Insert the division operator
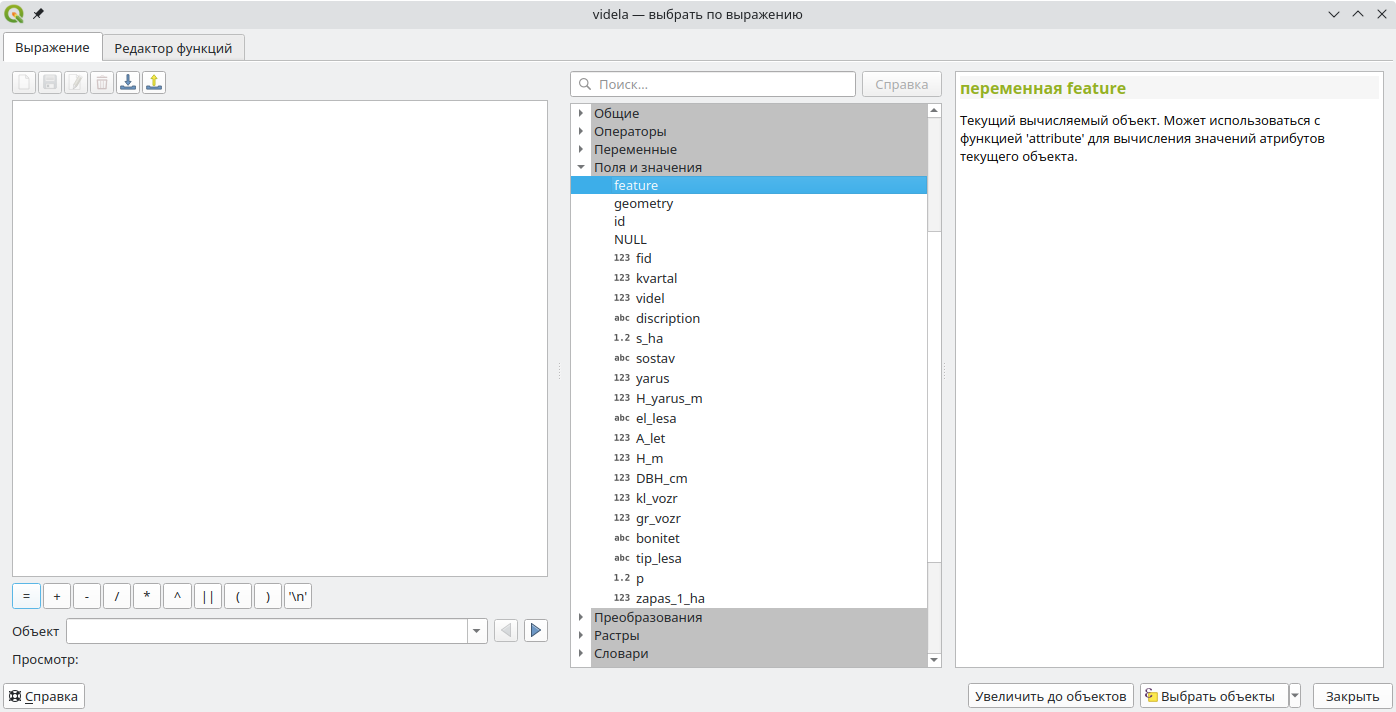Screen dimensions: 1396x712 click(x=117, y=596)
